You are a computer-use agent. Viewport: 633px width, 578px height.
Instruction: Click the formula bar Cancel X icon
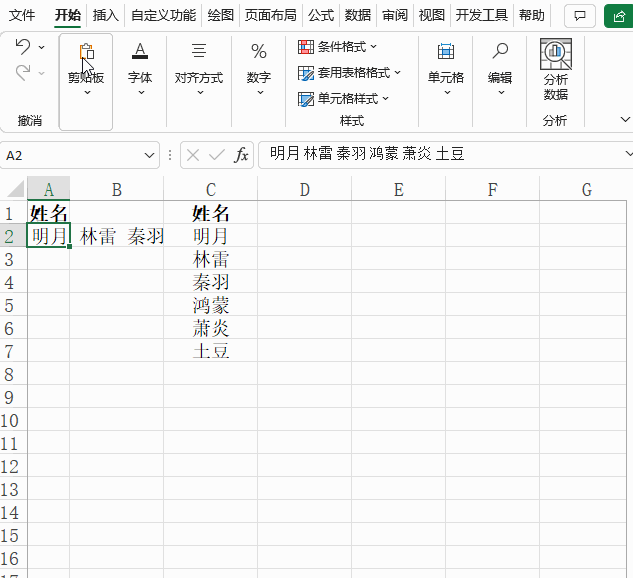coord(193,155)
